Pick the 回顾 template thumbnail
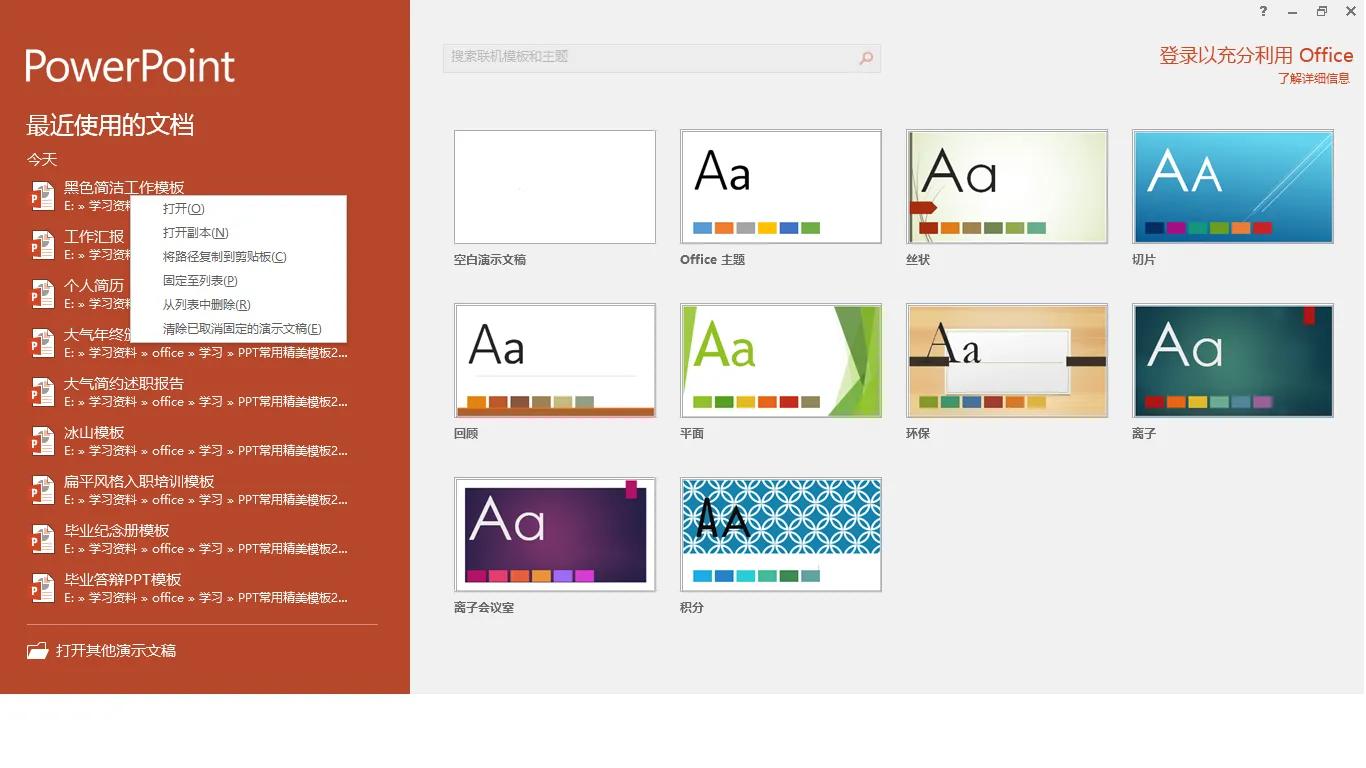Image resolution: width=1366 pixels, height=768 pixels. (555, 361)
